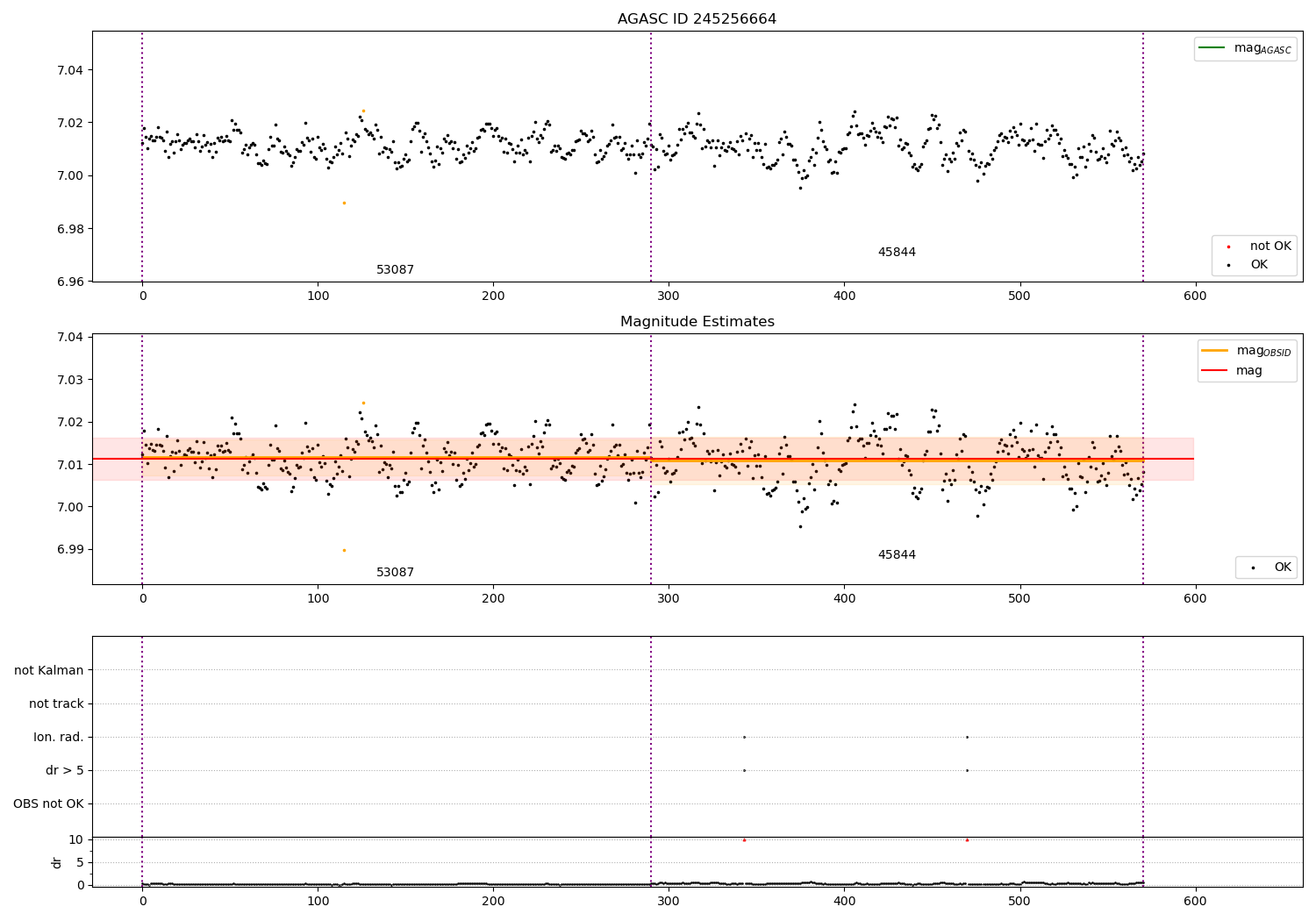This screenshot has height=921, width=1316.
Task: Click the 45844 label in the top plot
Action: (x=897, y=253)
